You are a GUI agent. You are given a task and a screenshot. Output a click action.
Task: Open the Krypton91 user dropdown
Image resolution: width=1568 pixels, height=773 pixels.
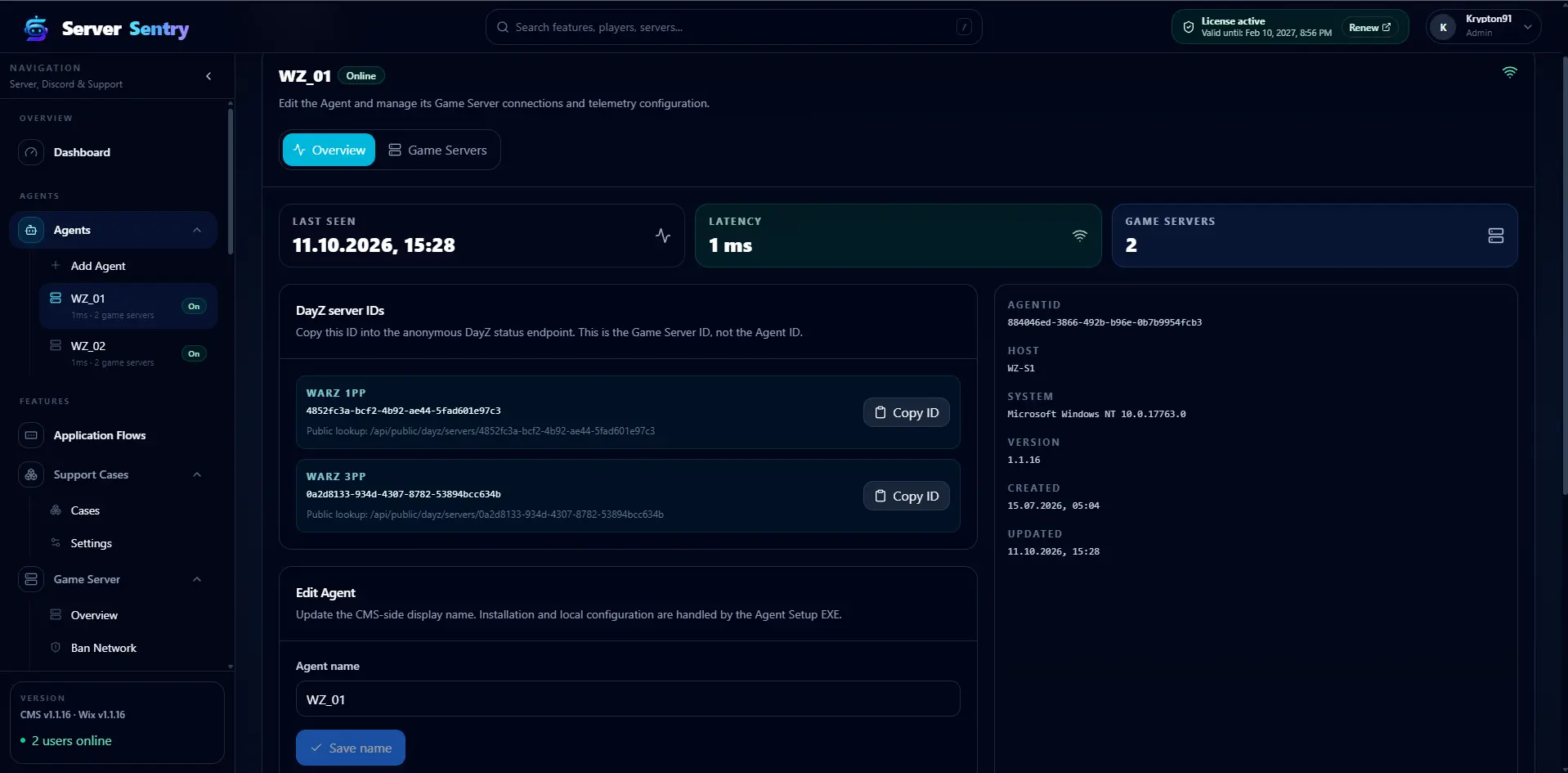click(1484, 27)
